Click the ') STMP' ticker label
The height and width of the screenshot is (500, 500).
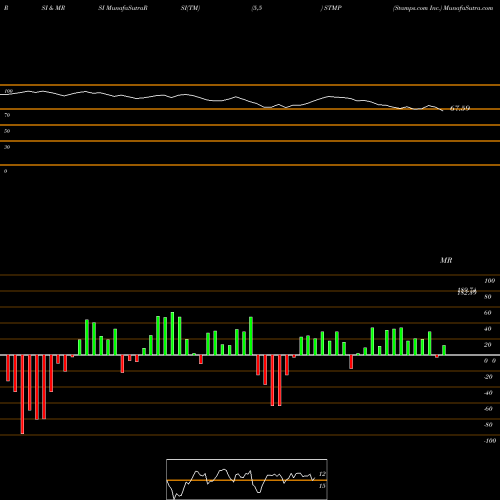331,8
